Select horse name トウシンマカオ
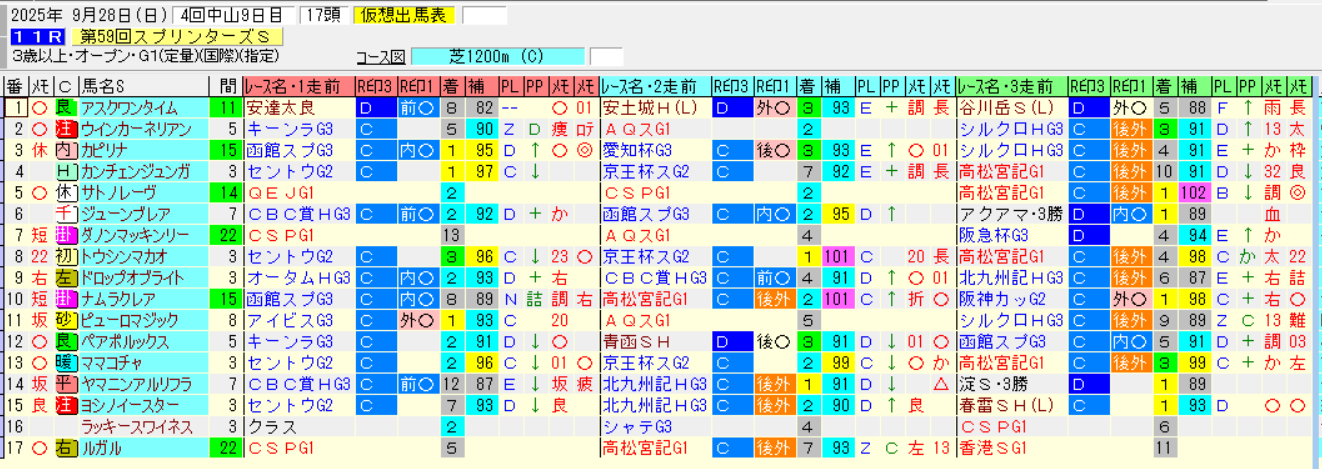1322x469 pixels. pyautogui.click(x=126, y=256)
